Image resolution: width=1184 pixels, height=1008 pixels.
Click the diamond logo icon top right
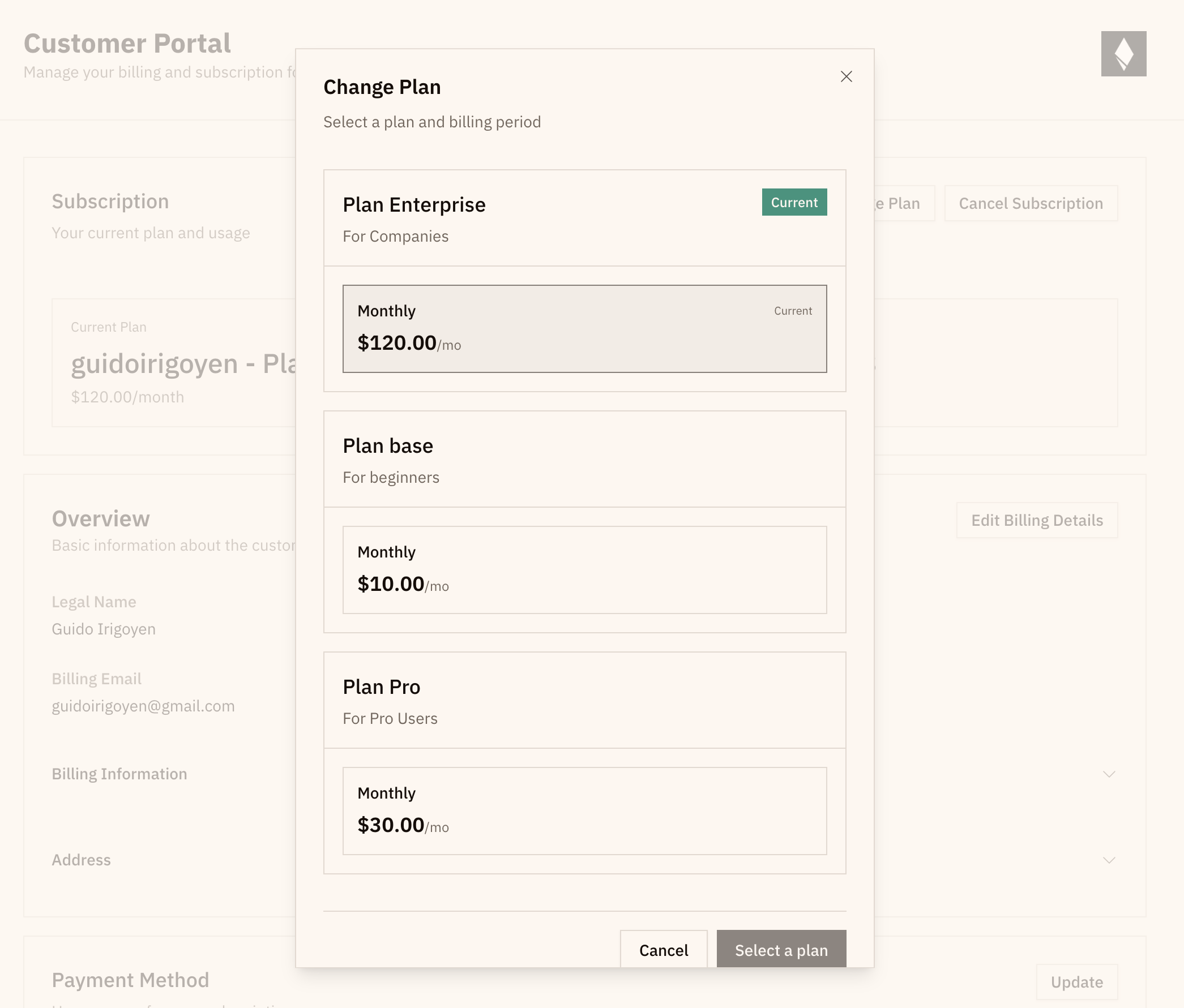(x=1123, y=54)
